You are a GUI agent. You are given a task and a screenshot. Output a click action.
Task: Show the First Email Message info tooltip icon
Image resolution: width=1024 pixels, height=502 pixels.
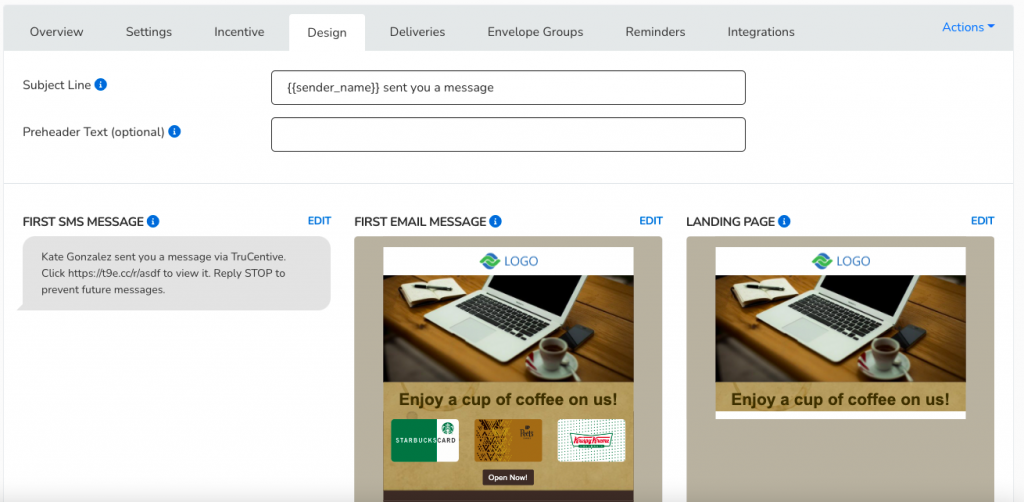[x=496, y=221]
